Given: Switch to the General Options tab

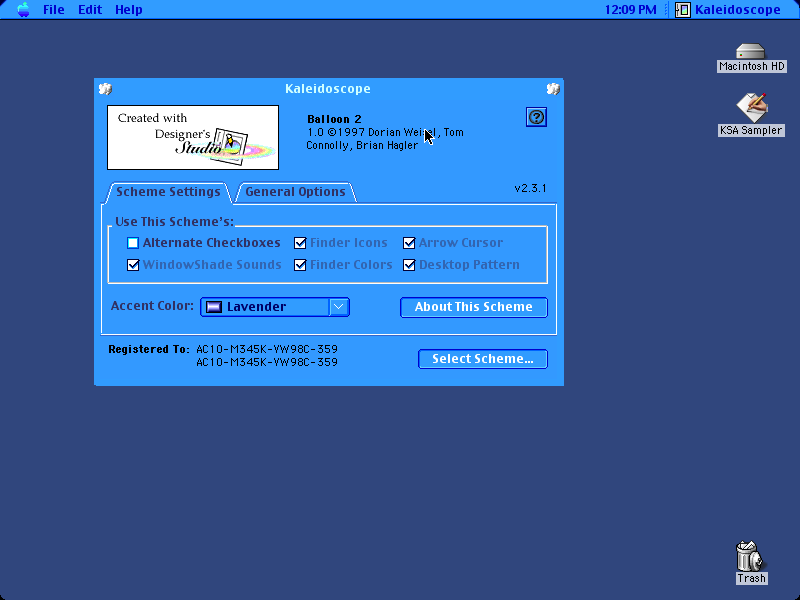Looking at the screenshot, I should [x=295, y=192].
